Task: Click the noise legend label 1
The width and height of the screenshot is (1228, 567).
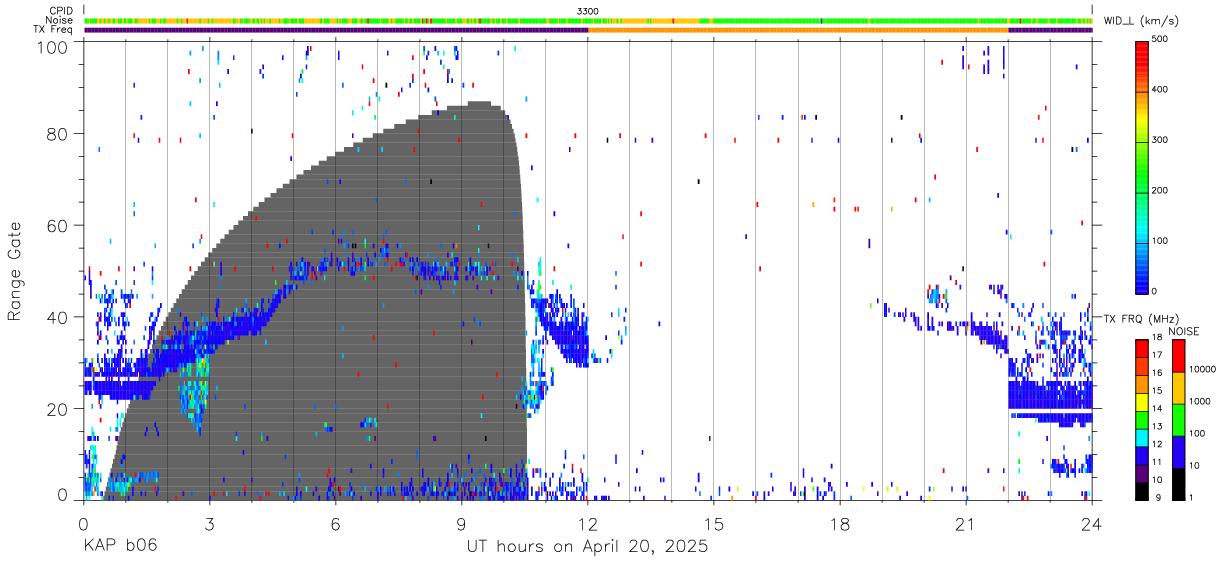Action: (1193, 497)
